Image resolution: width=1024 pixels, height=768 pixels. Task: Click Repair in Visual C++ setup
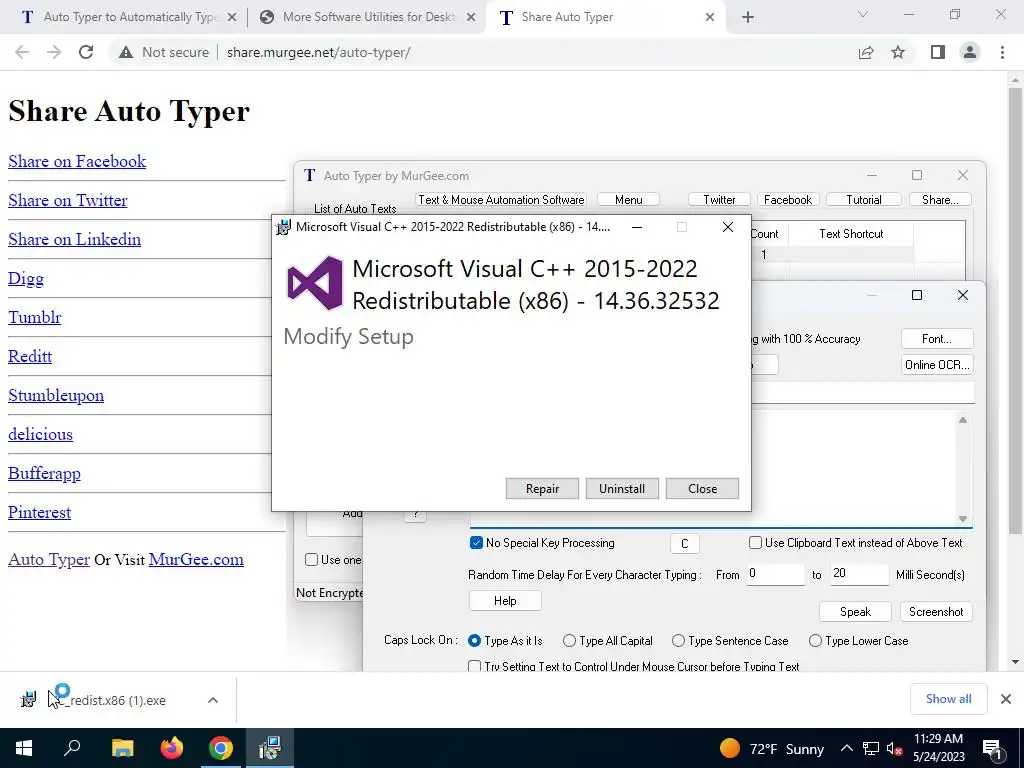pyautogui.click(x=542, y=488)
